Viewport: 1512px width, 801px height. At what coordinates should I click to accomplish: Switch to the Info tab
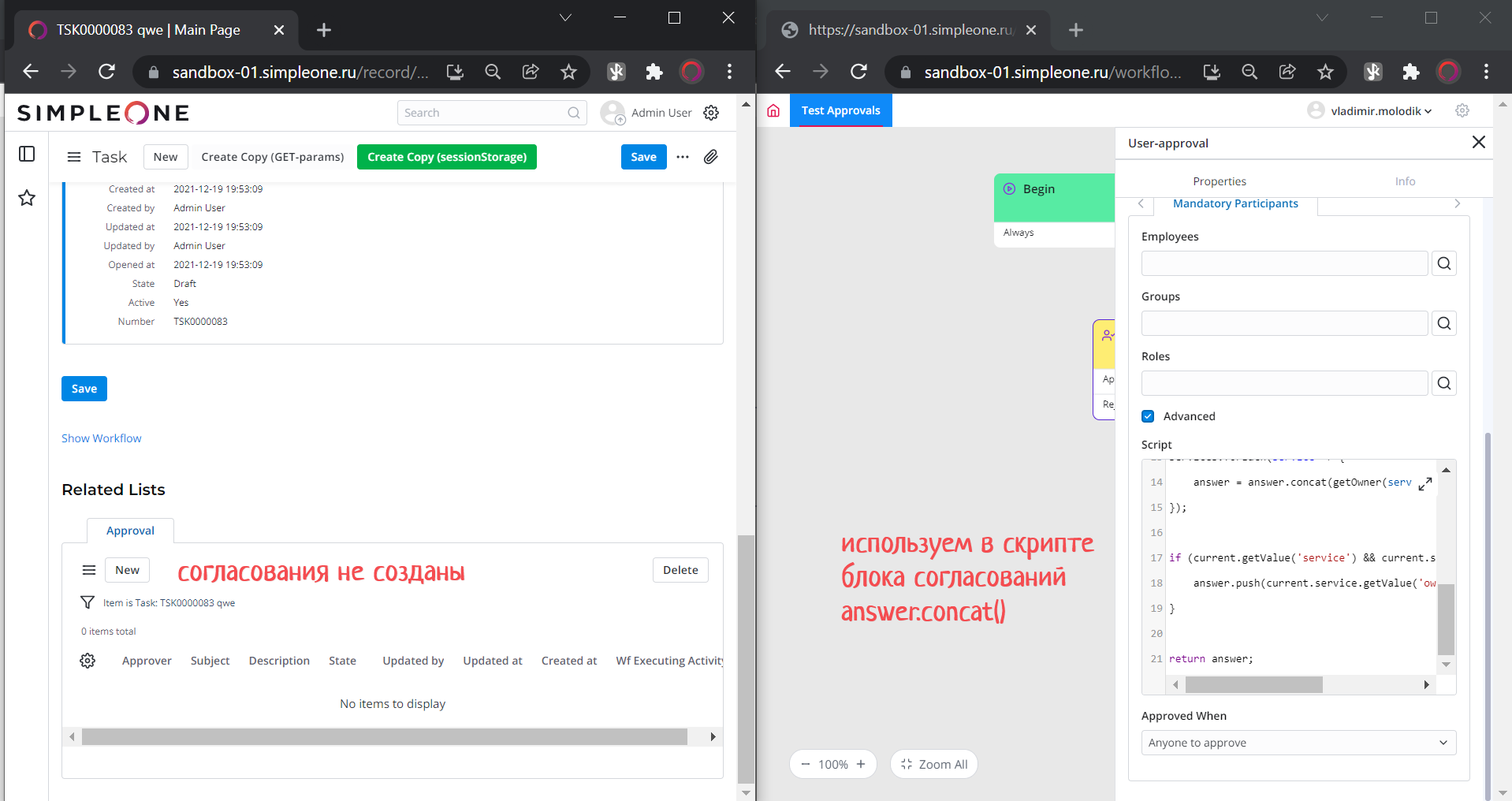pos(1404,181)
